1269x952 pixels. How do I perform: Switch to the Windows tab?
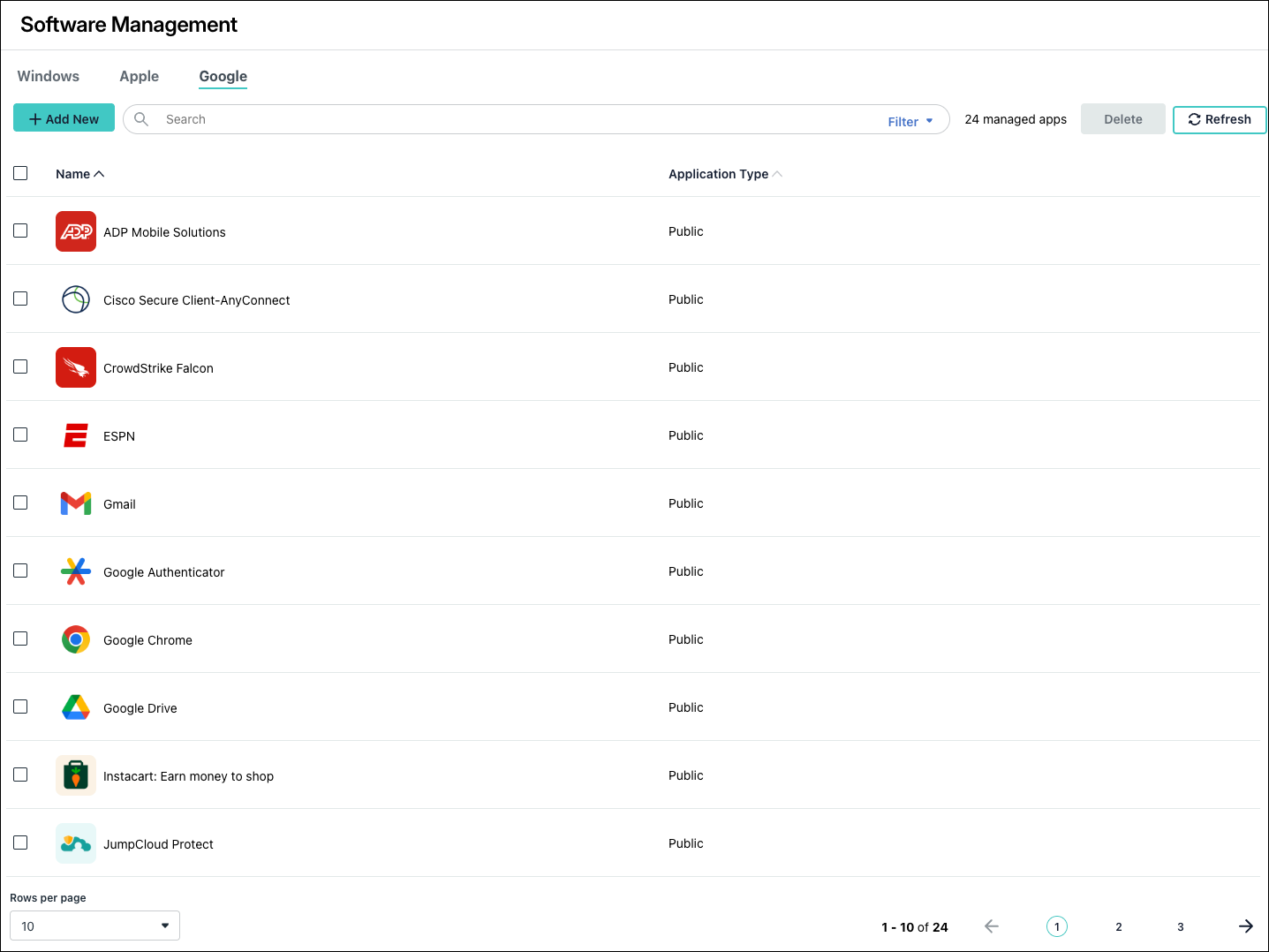49,76
